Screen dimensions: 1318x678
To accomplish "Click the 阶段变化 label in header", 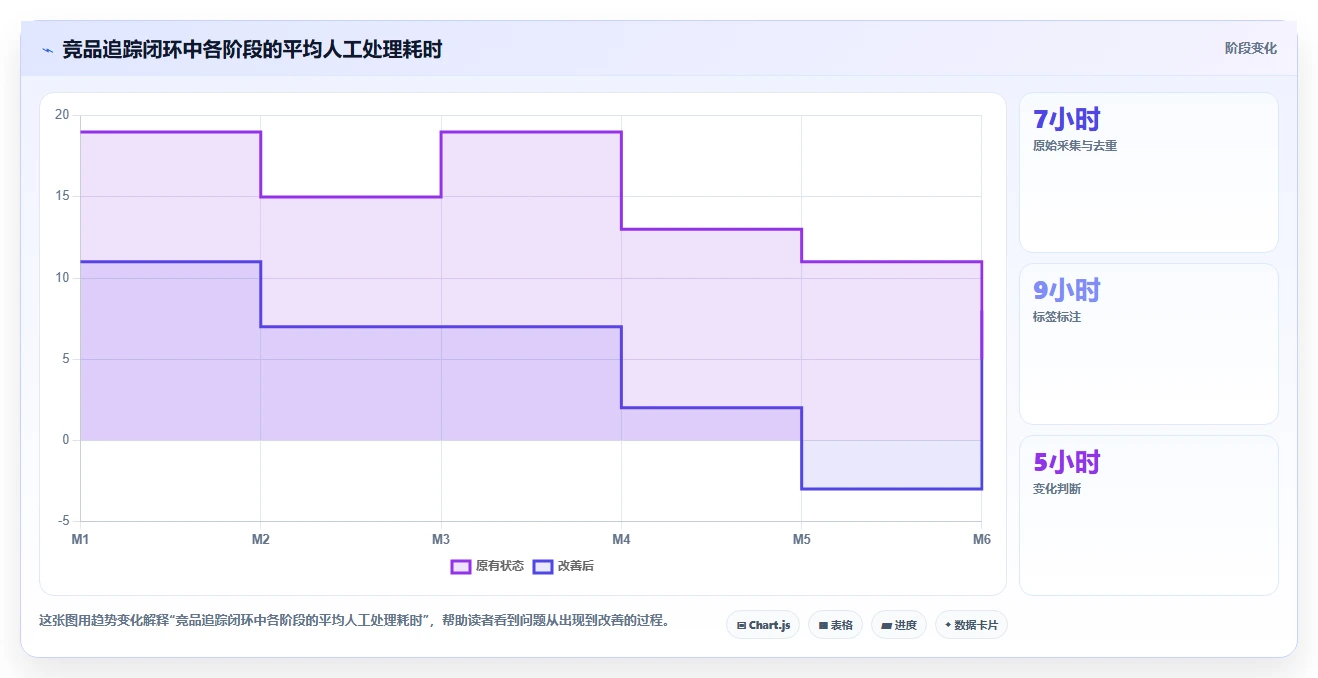I will [1251, 48].
